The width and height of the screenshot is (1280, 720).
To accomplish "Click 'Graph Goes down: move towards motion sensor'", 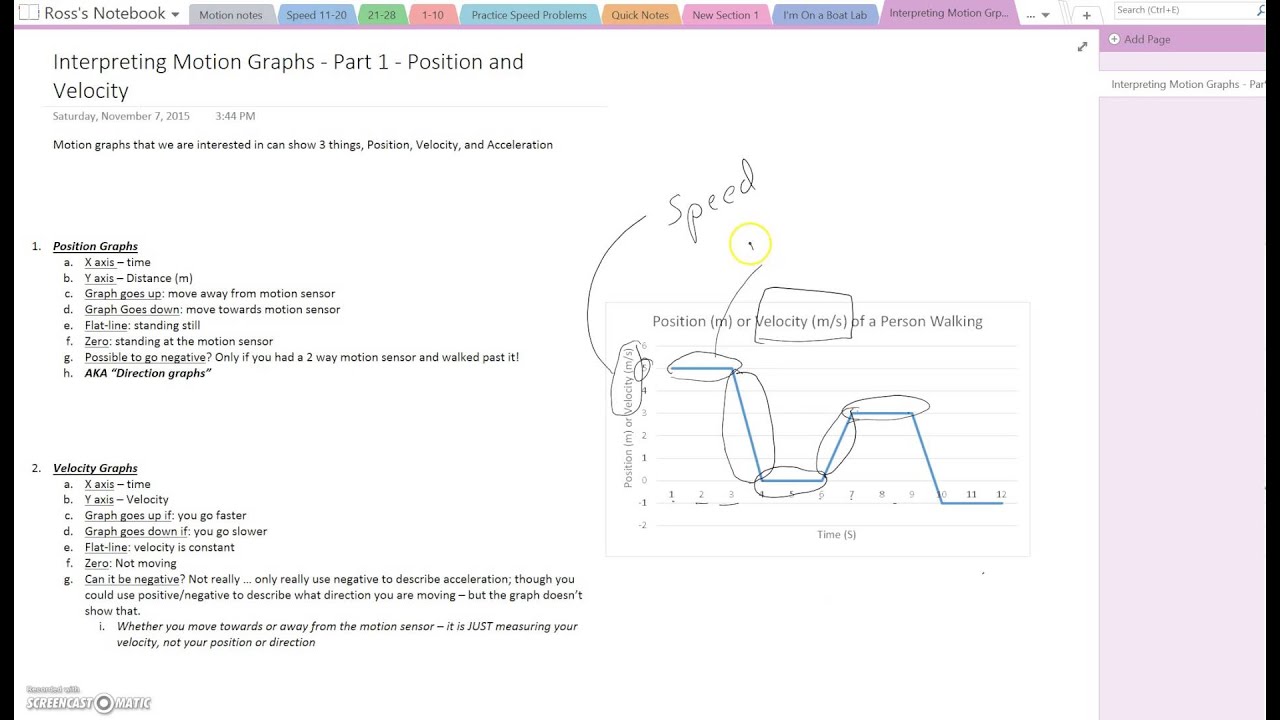I will click(x=212, y=309).
